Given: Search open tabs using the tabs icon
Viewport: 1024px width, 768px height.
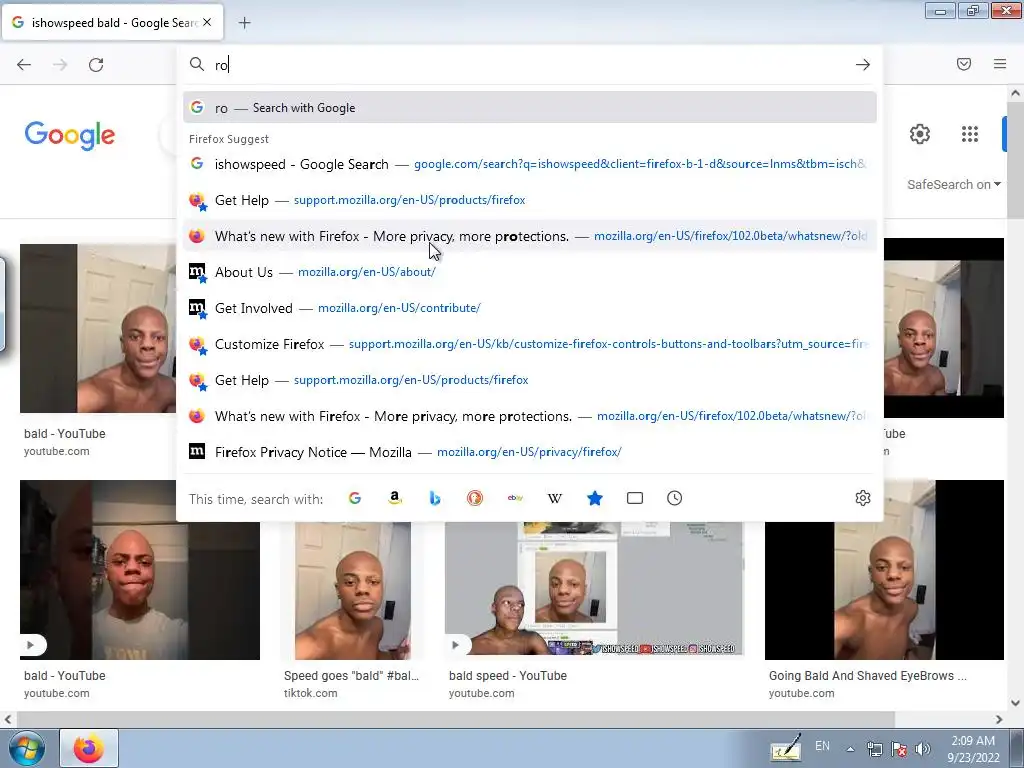Looking at the screenshot, I should pos(635,498).
